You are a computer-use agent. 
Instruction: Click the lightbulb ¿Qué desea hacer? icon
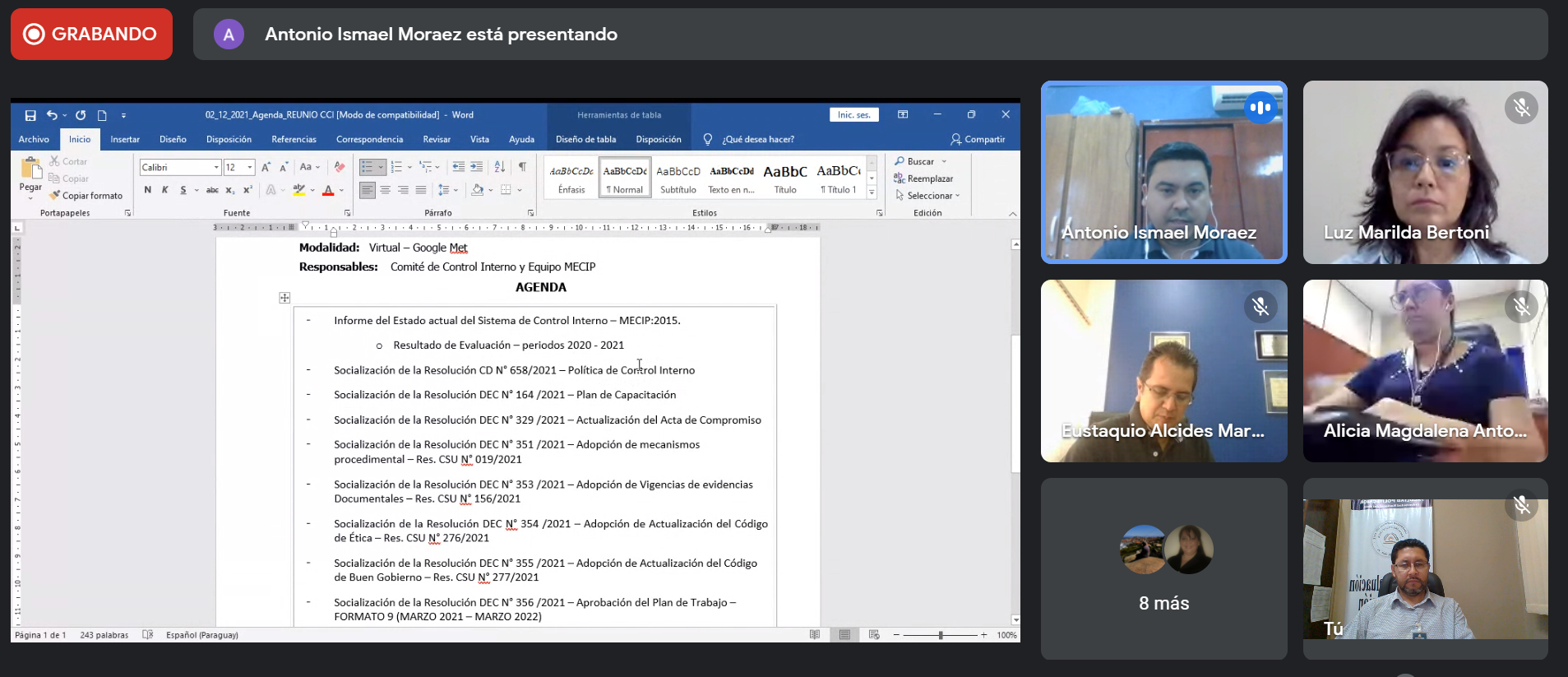coord(708,139)
